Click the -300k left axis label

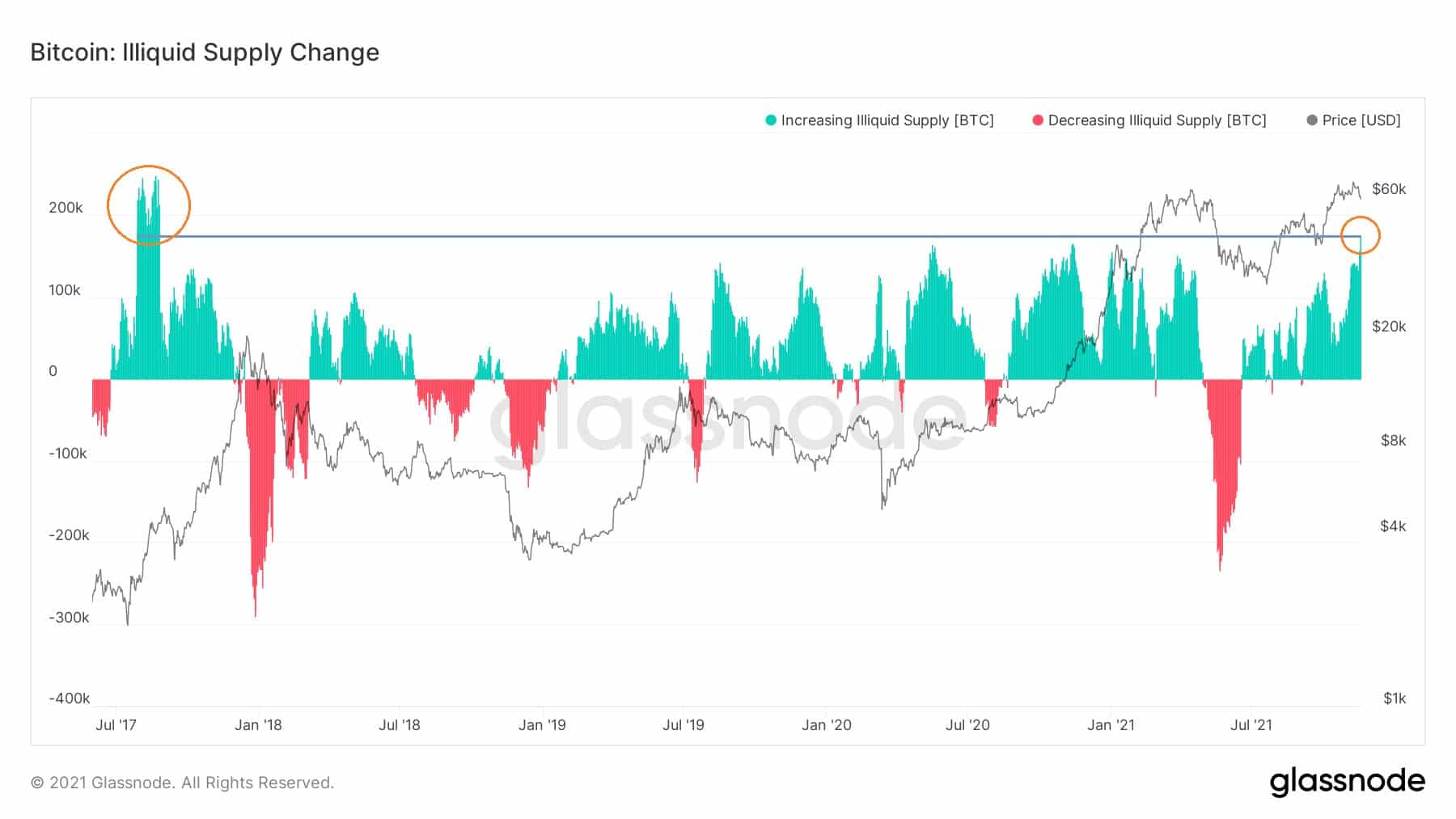[x=69, y=618]
